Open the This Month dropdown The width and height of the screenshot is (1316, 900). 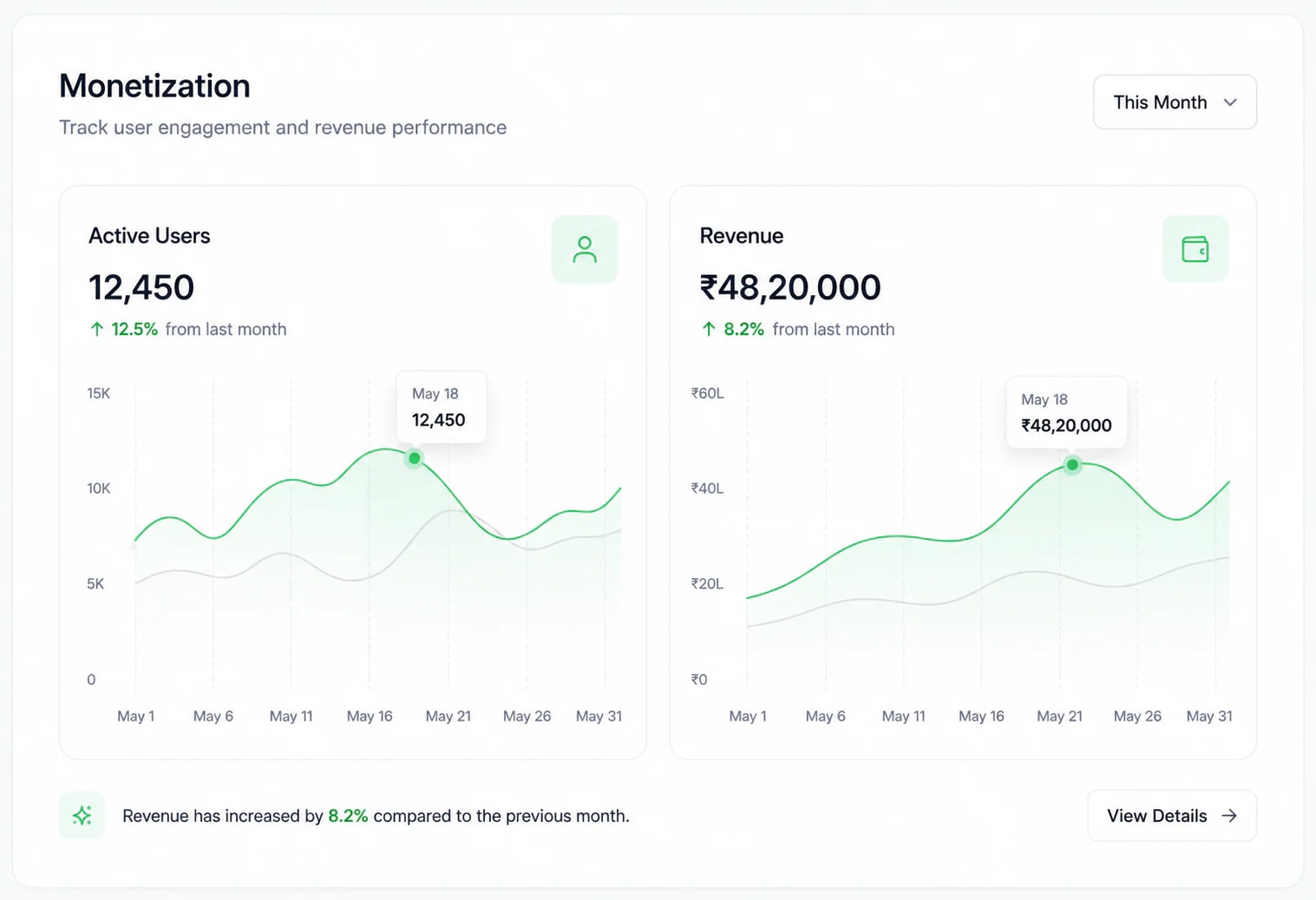(1175, 102)
